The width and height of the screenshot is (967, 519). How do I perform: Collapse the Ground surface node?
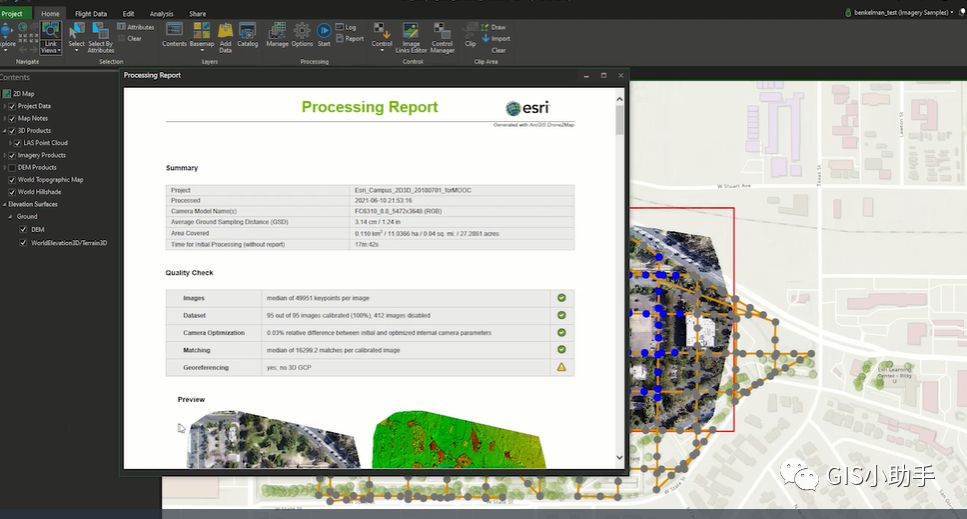pyautogui.click(x=10, y=216)
